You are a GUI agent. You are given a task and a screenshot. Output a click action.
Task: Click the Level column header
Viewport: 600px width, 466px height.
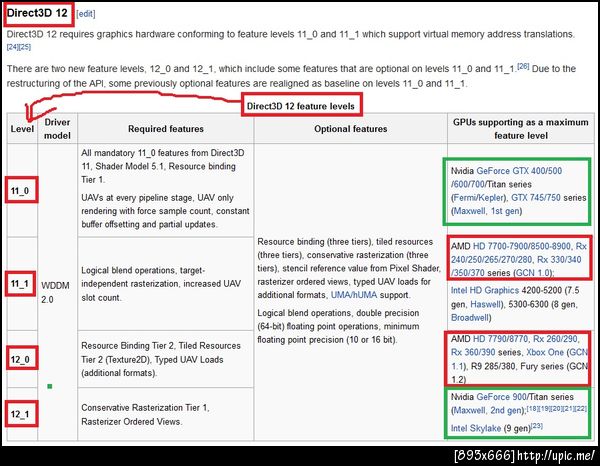(x=22, y=129)
